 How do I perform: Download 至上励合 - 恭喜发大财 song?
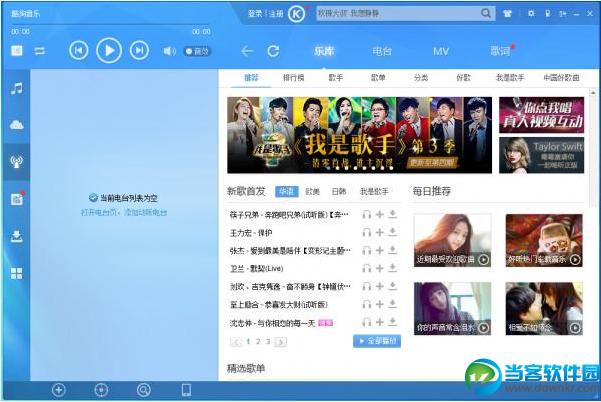point(392,304)
